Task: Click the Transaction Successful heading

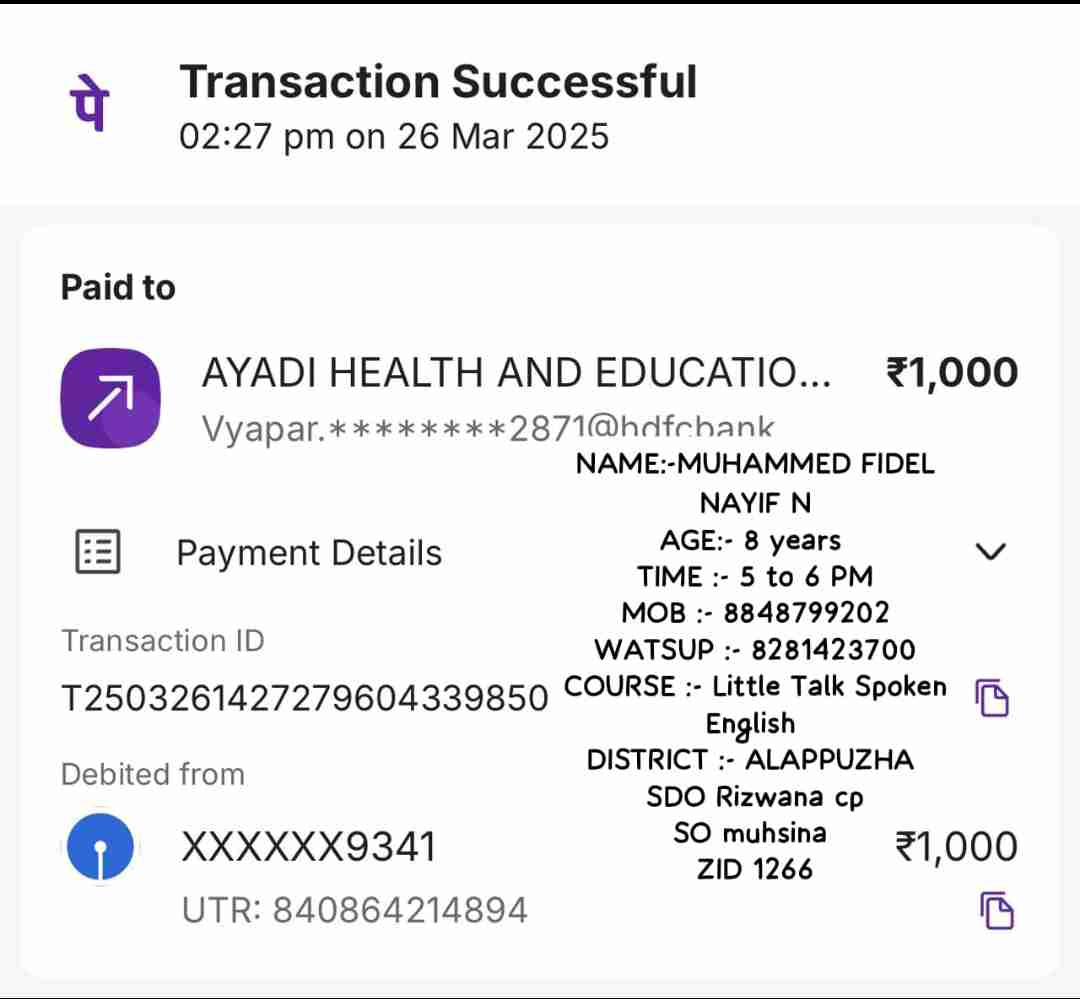Action: pyautogui.click(x=438, y=82)
